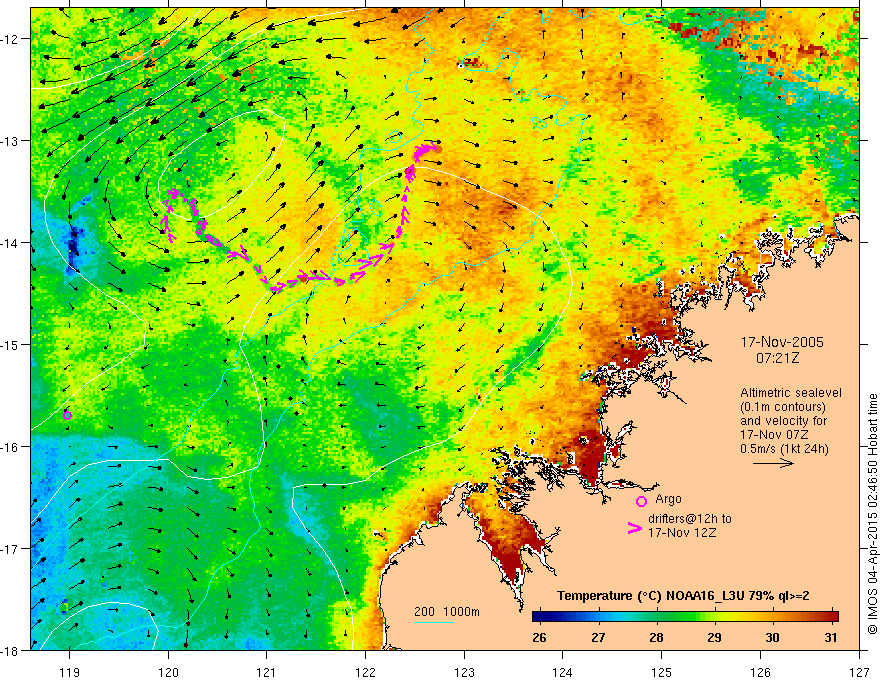The height and width of the screenshot is (680, 880).
Task: Click the magenta Argo circle in the legend
Action: pos(641,501)
